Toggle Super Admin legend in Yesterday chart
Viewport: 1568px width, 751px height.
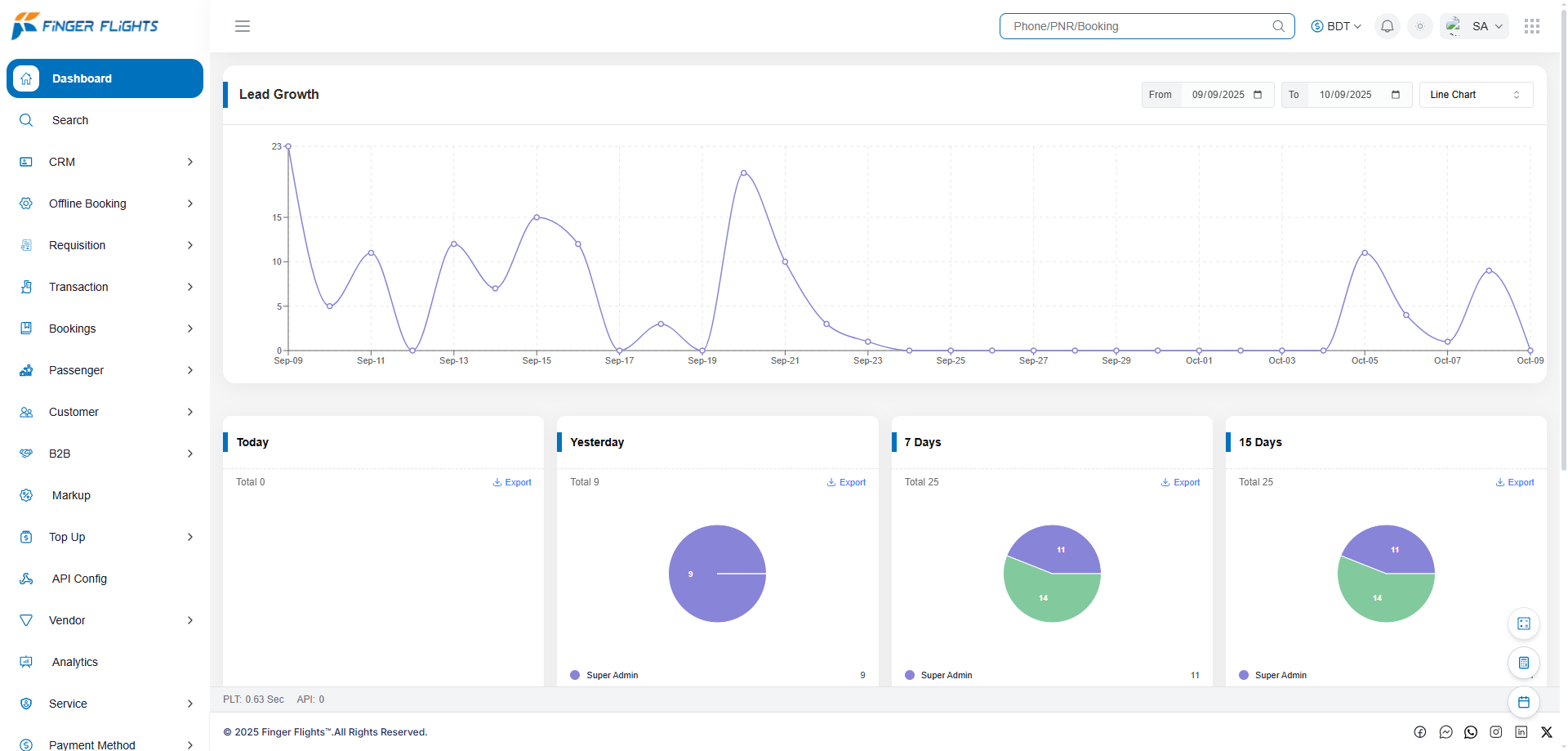612,675
